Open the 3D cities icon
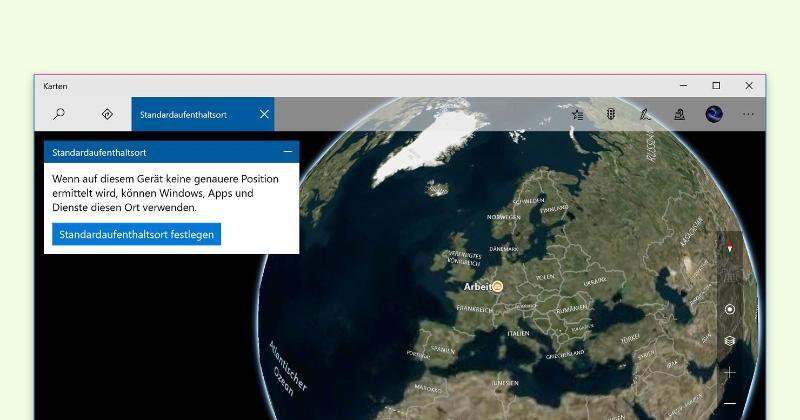This screenshot has height=420, width=800. (x=680, y=114)
